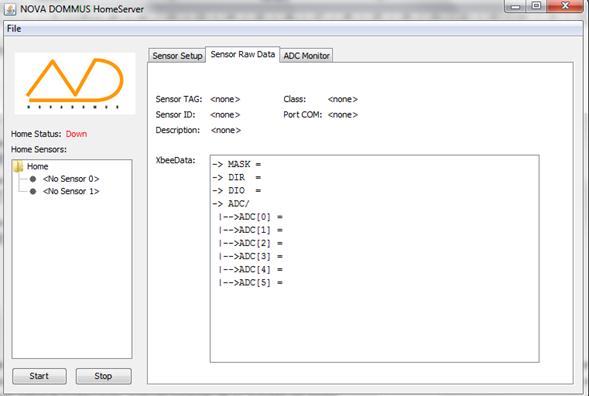The image size is (589, 396).
Task: Select the <No Sensor 1> tree item
Action: [71, 191]
